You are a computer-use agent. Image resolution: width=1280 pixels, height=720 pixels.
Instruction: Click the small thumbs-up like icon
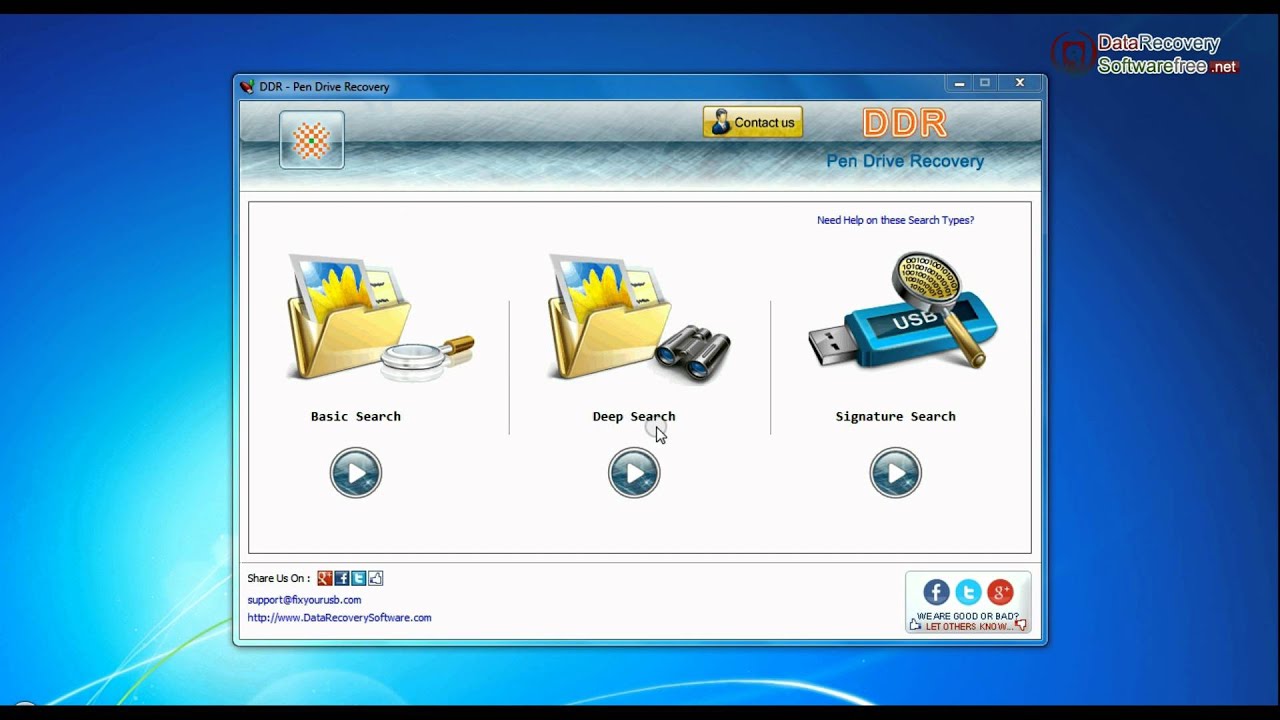click(376, 578)
